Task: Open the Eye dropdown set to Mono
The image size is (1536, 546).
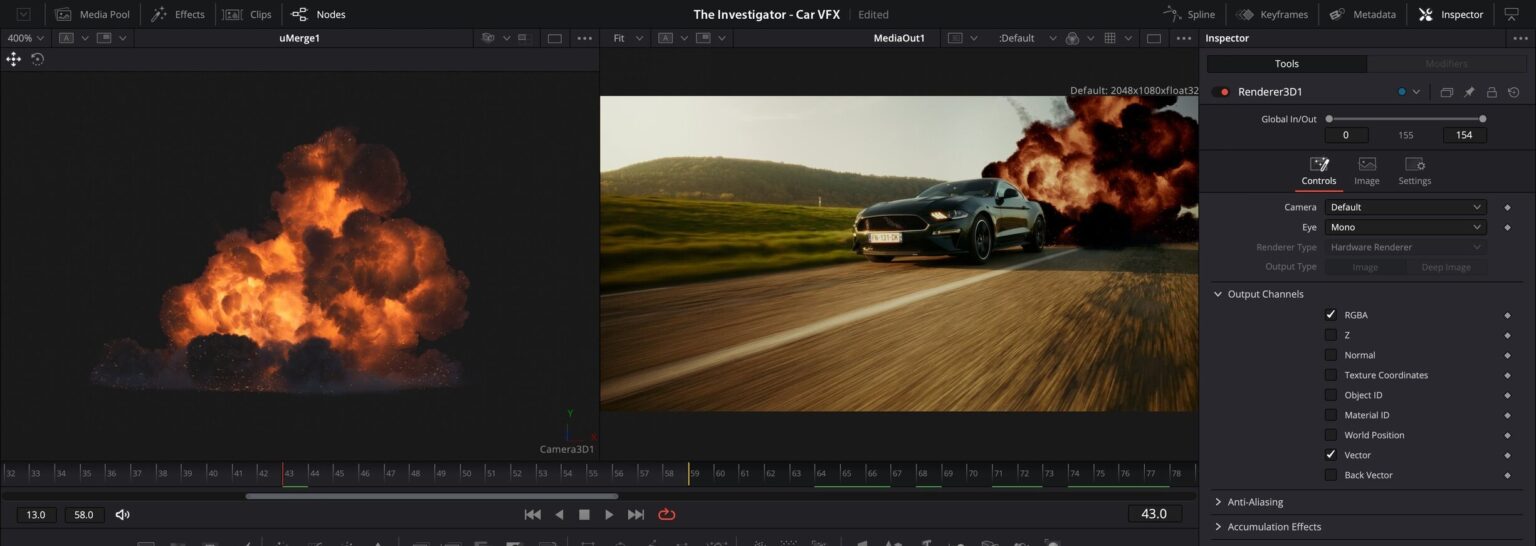Action: (x=1405, y=227)
